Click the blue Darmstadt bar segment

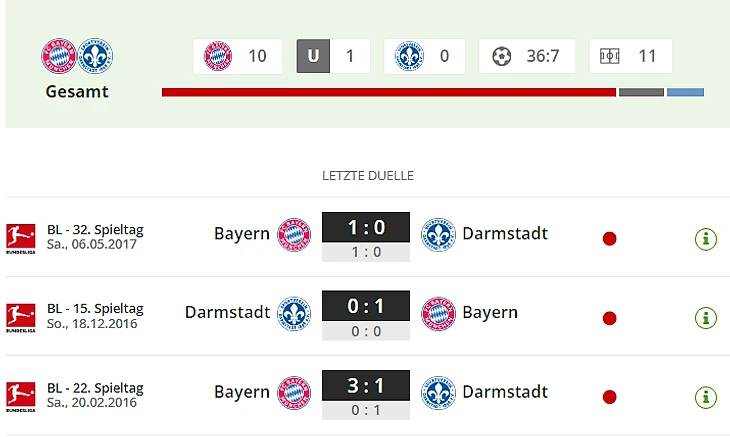[685, 92]
